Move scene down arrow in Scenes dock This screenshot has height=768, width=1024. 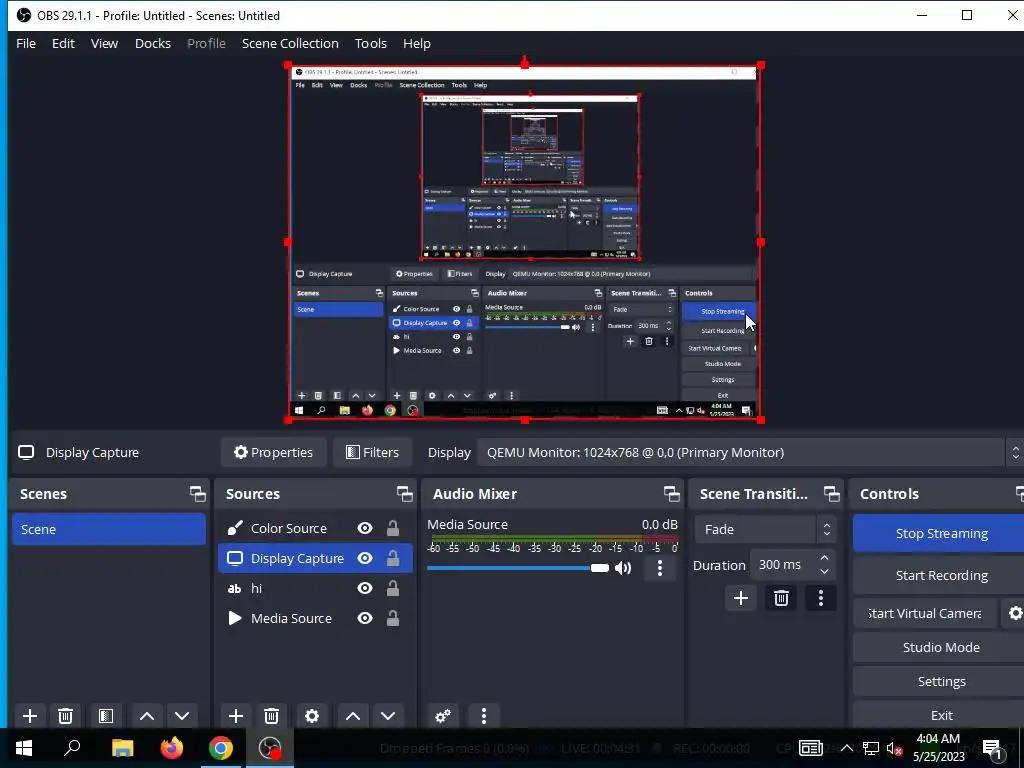[182, 716]
